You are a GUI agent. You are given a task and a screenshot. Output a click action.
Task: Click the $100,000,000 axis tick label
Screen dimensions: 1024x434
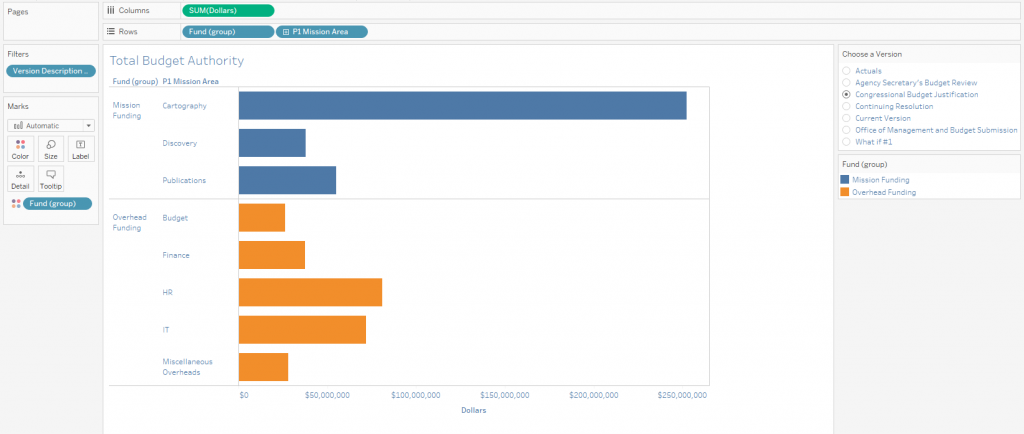coord(415,395)
